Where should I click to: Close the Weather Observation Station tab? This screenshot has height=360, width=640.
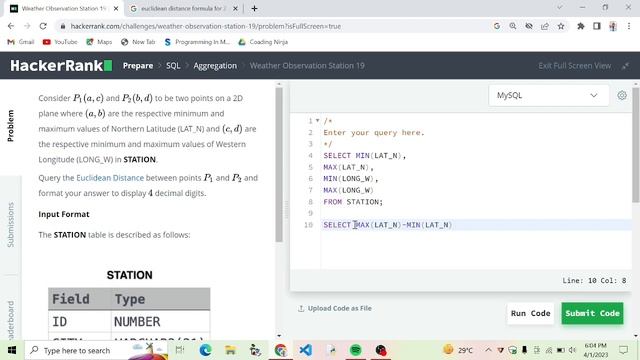click(116, 8)
